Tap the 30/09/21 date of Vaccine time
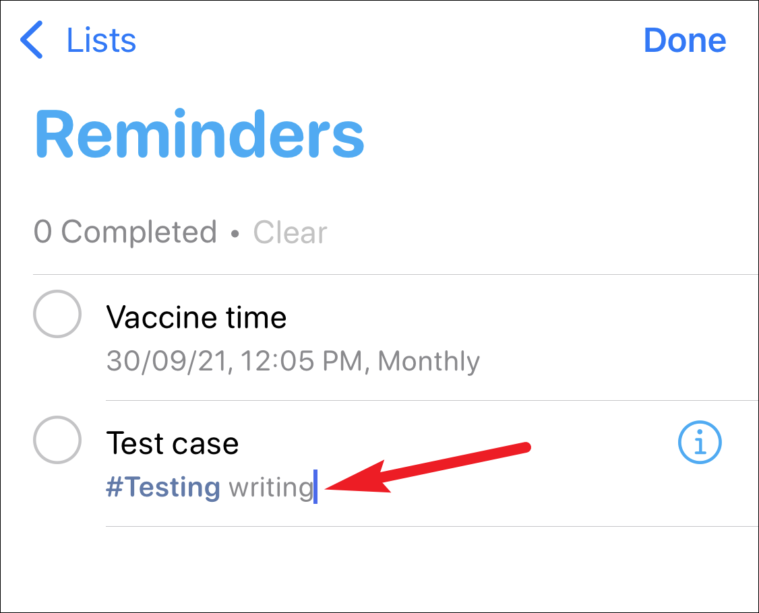The image size is (759, 613). [x=167, y=361]
